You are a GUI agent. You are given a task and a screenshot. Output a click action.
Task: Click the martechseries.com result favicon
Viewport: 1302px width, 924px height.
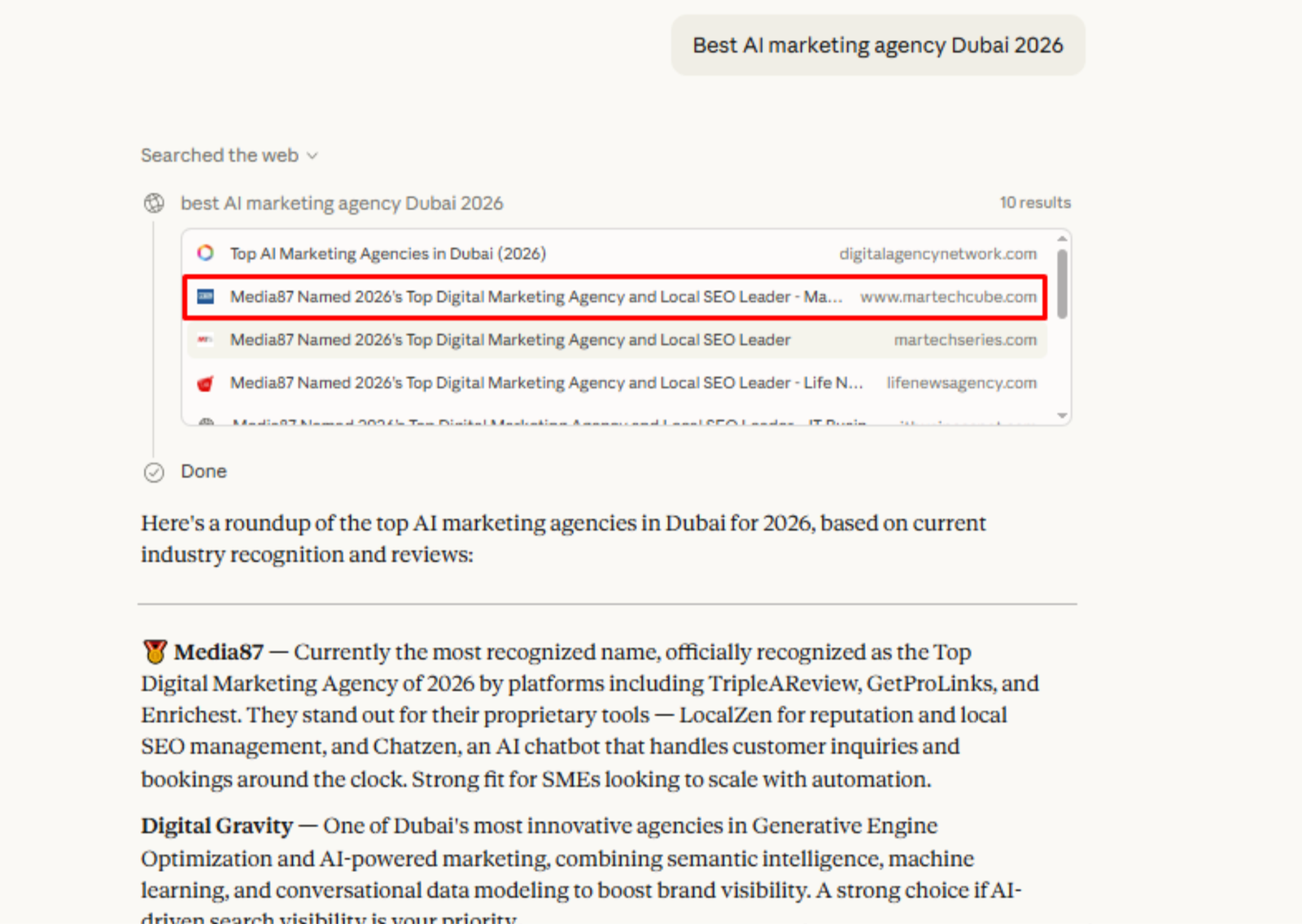[x=205, y=340]
